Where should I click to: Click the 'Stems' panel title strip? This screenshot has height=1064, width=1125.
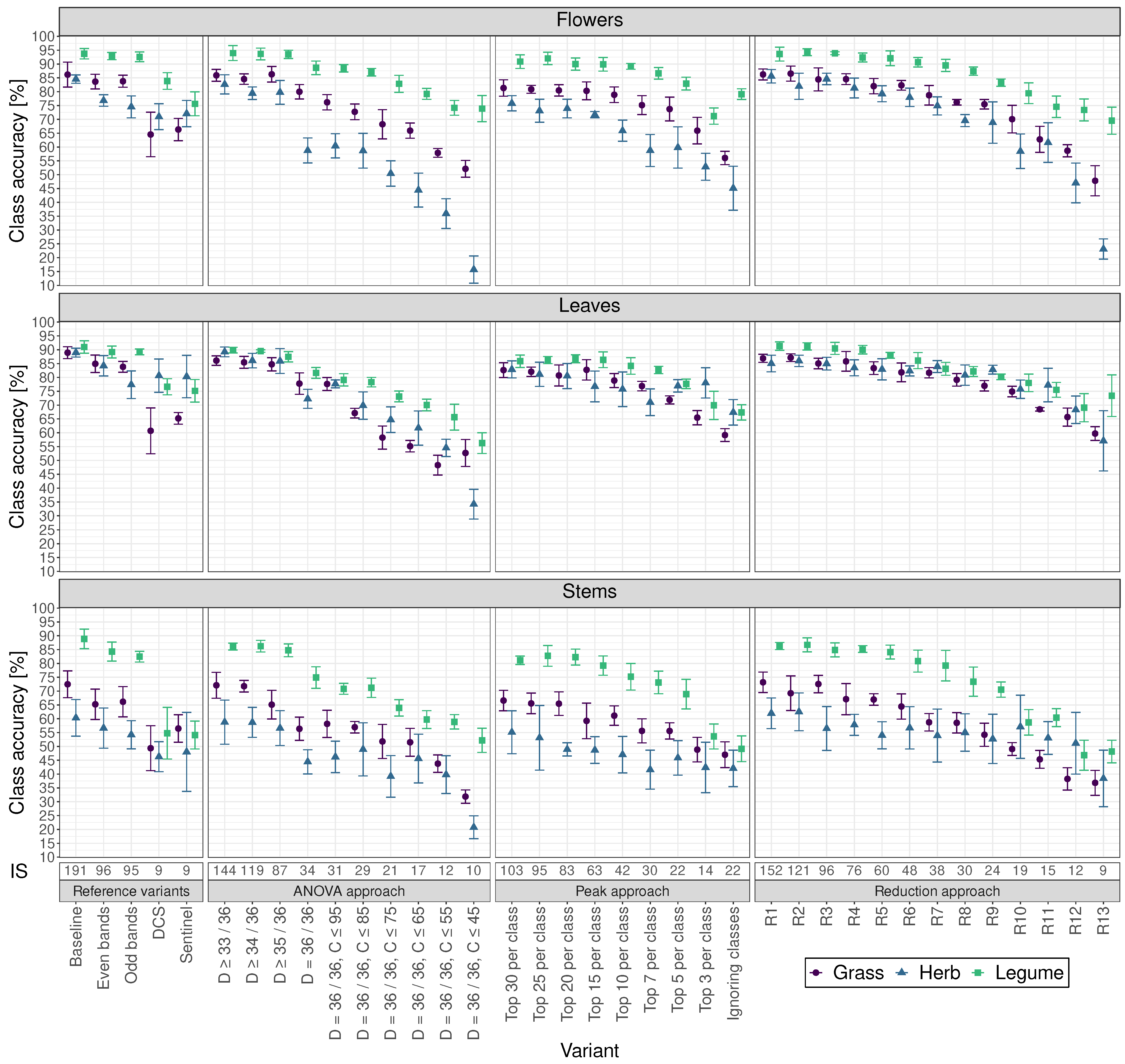(589, 593)
